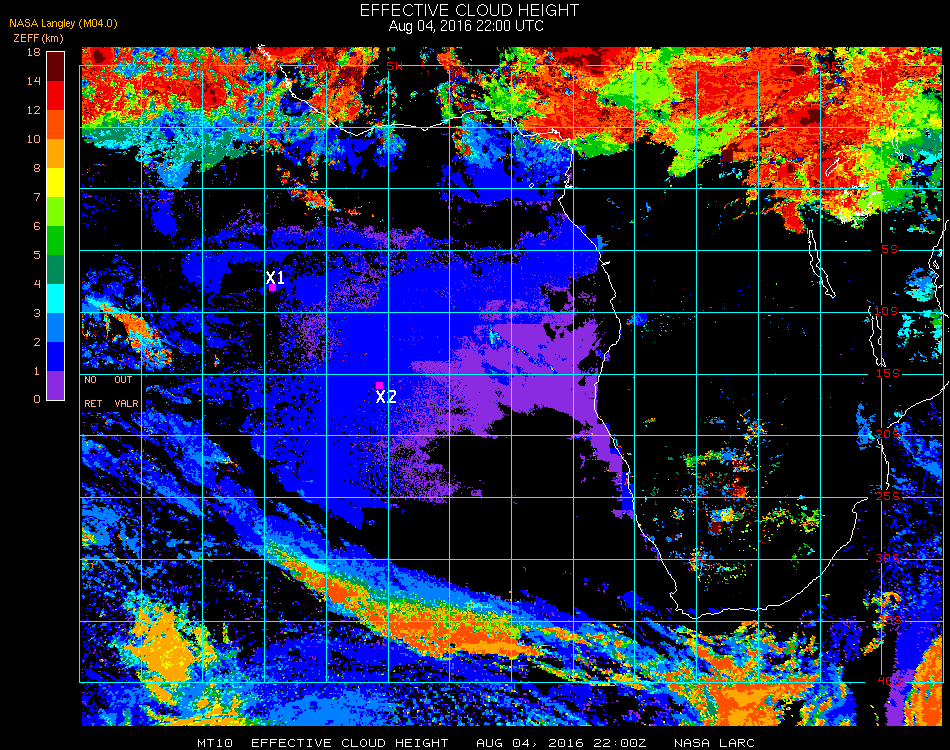Click the 'ZEFF (km)' colorbar heading

(38, 38)
